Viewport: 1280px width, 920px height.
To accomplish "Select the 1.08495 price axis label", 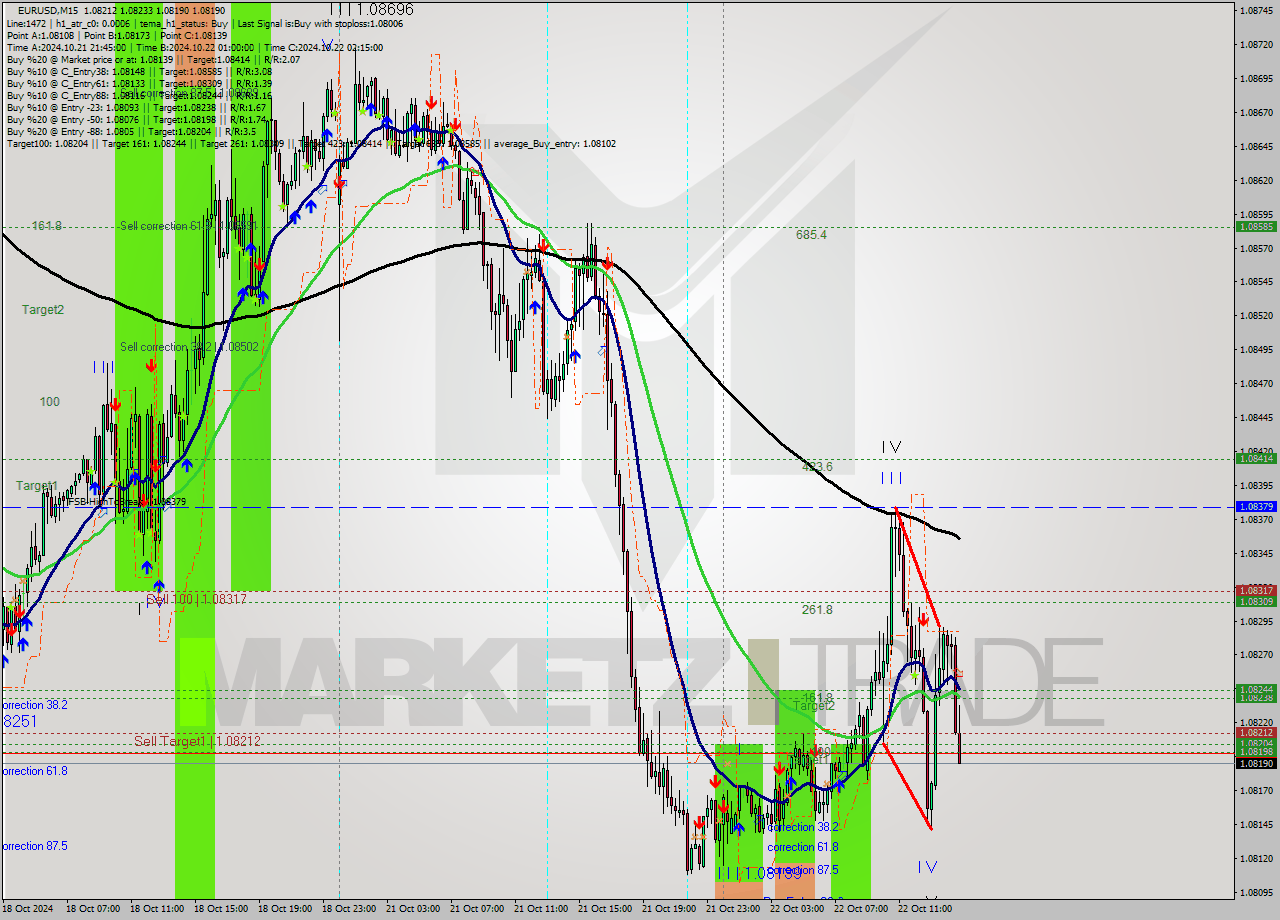I will 1256,350.
